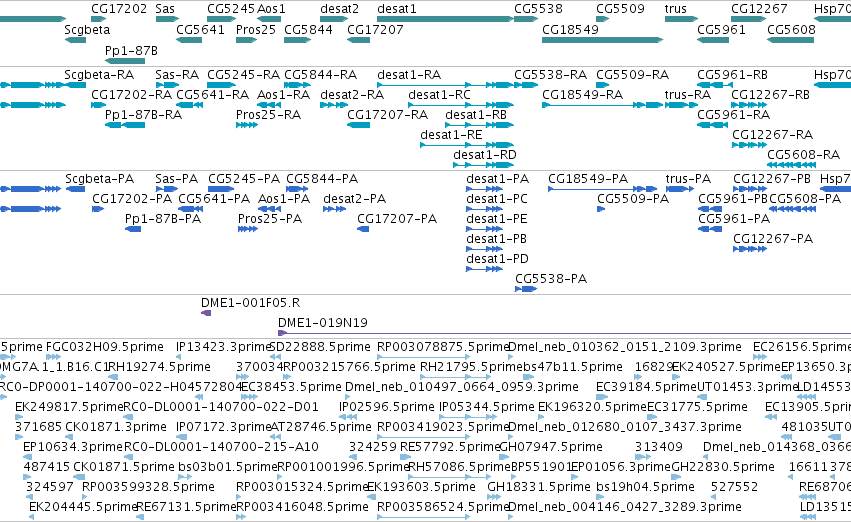Select the desat1-RB transcript label
The height and width of the screenshot is (522, 851).
(x=475, y=114)
